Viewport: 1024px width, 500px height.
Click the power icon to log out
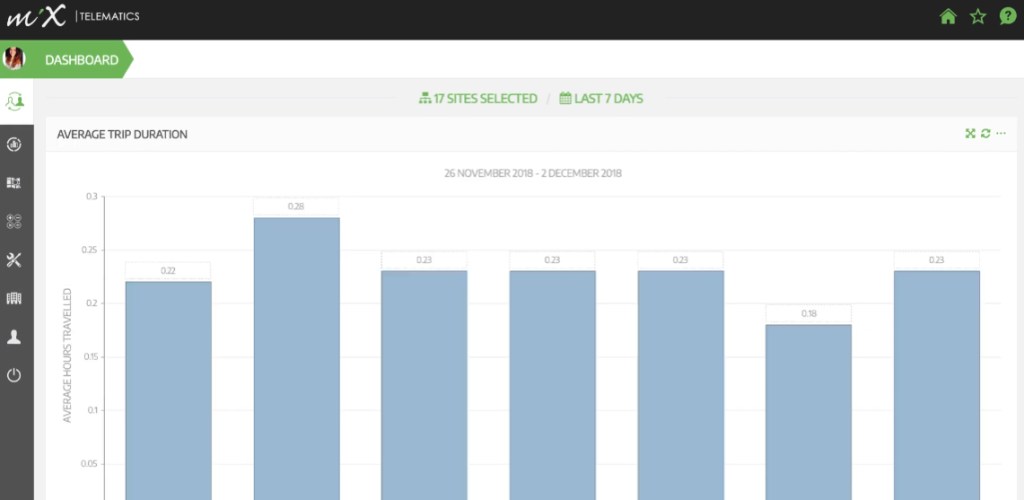click(15, 376)
